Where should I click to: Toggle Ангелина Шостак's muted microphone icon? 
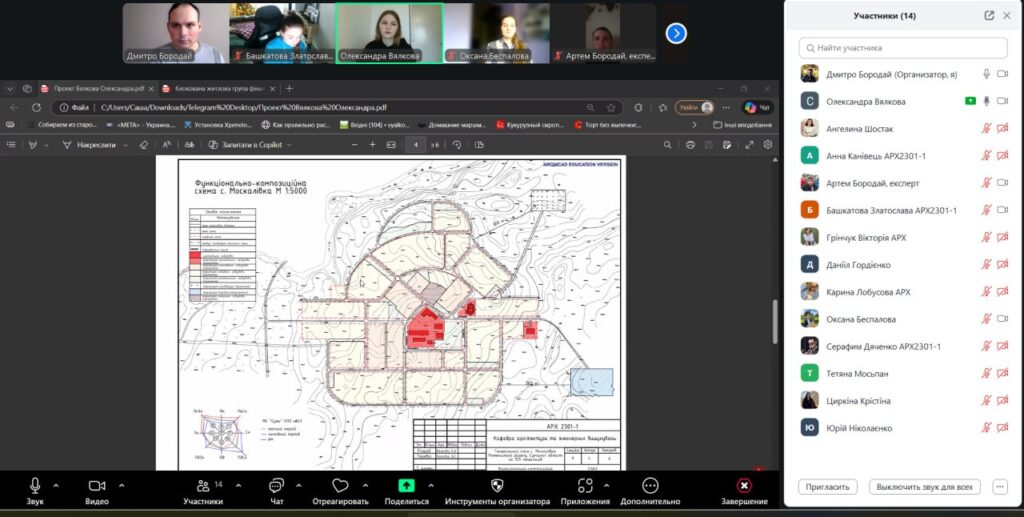[986, 129]
